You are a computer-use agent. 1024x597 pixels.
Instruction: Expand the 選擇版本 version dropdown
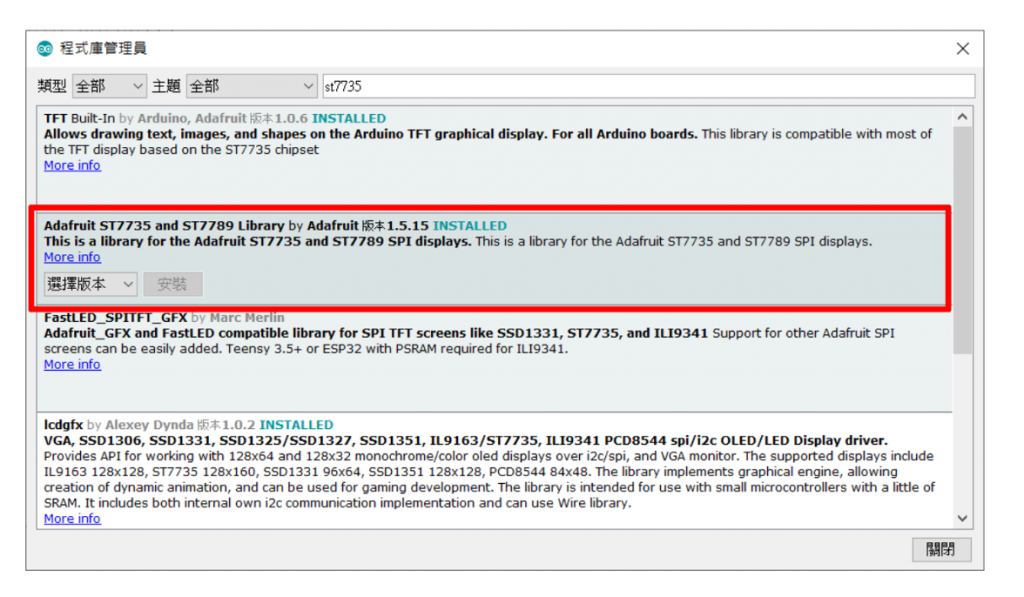tap(90, 284)
